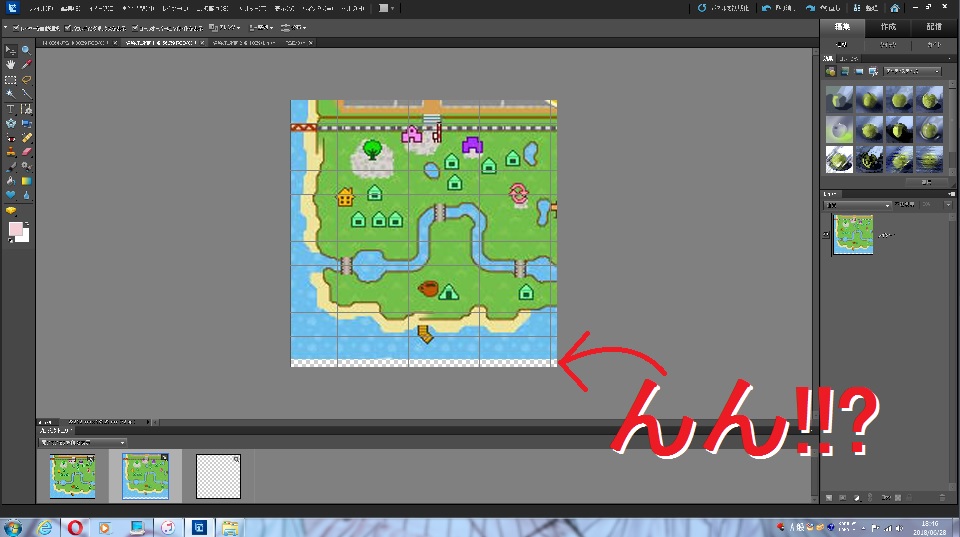Close the first document tab
Screen dimensions: 960x537
click(x=115, y=43)
